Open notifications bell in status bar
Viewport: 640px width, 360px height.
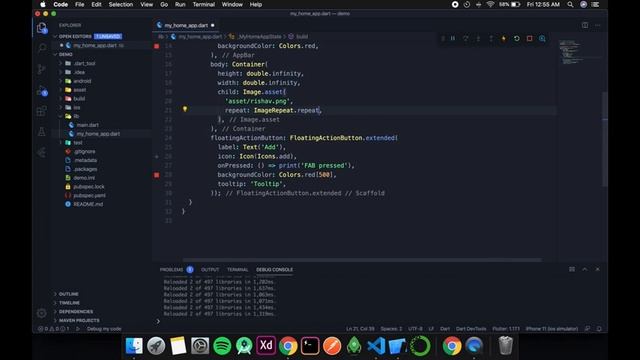(599, 329)
